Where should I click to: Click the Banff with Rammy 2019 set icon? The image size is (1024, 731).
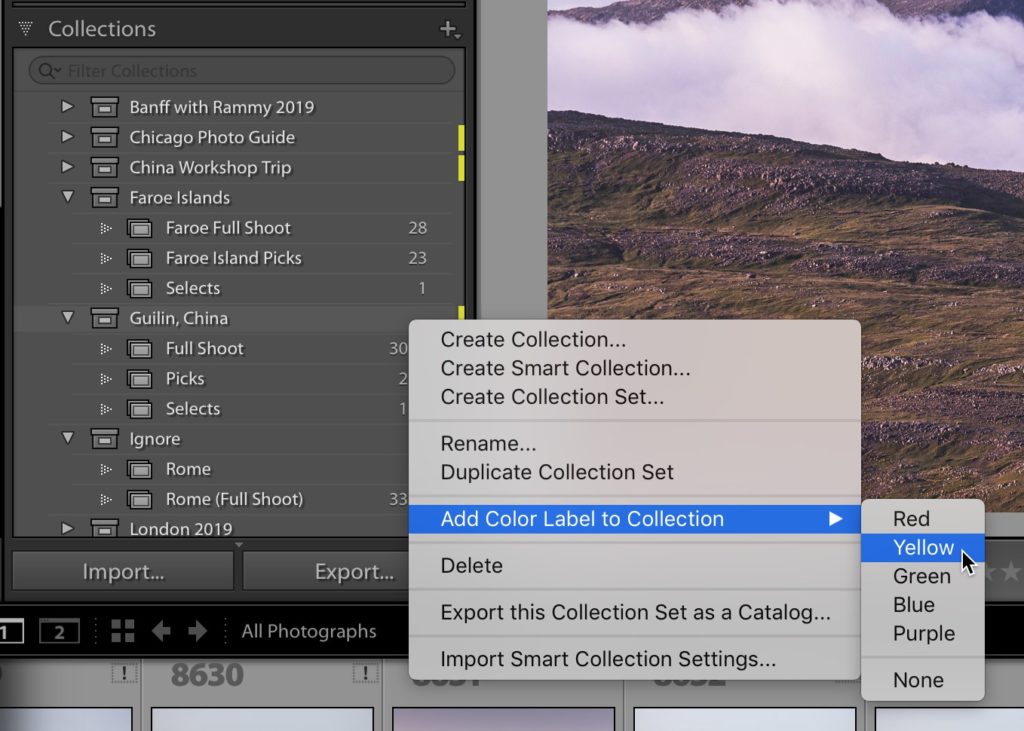coord(104,107)
